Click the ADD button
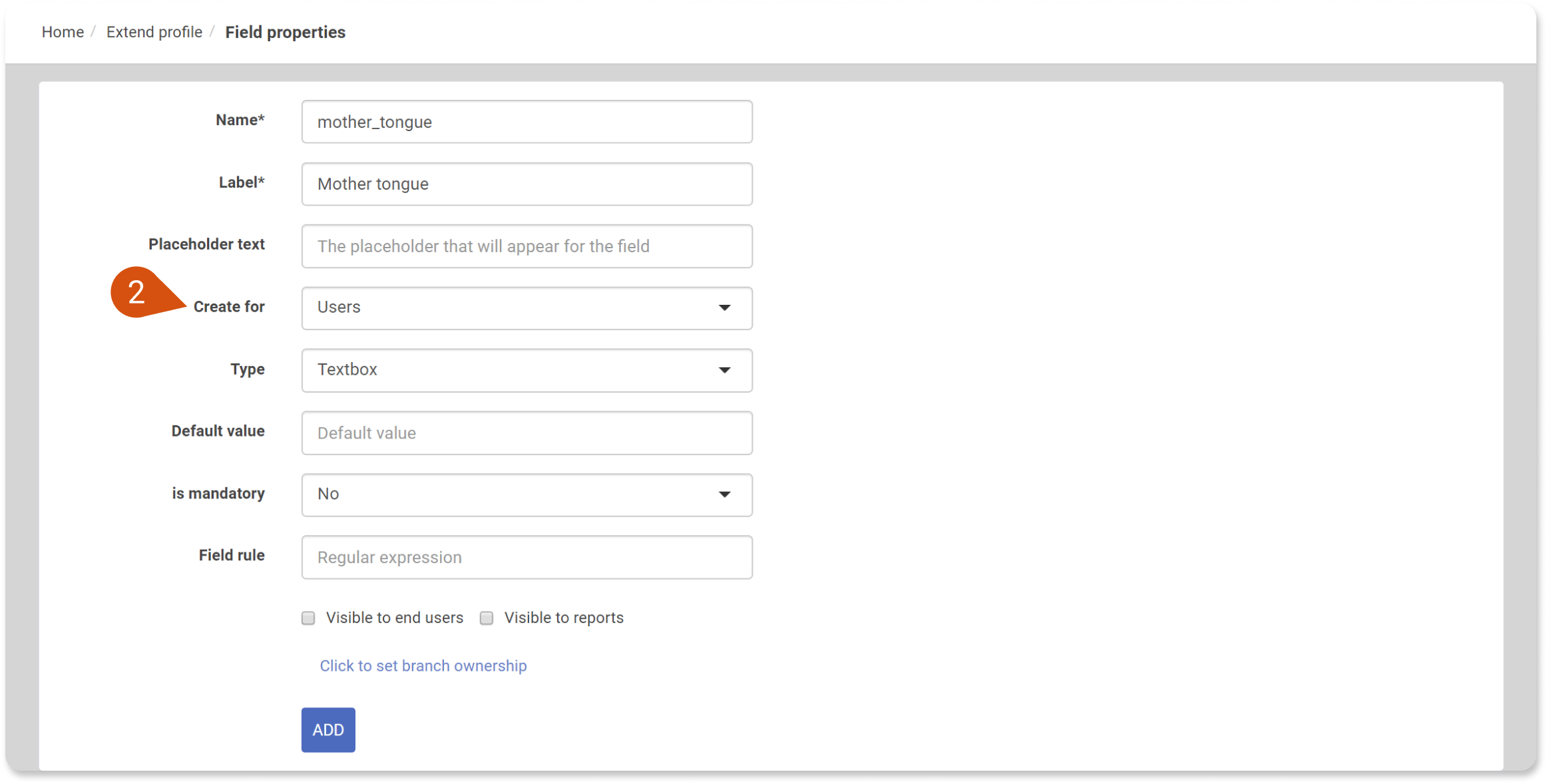The height and width of the screenshot is (784, 1547). coord(328,729)
